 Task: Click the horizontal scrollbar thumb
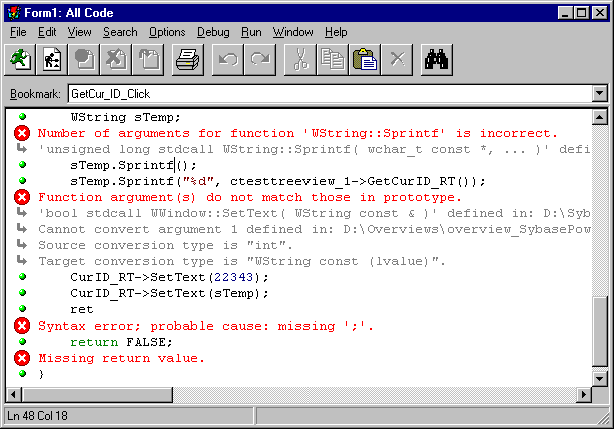pos(98,394)
